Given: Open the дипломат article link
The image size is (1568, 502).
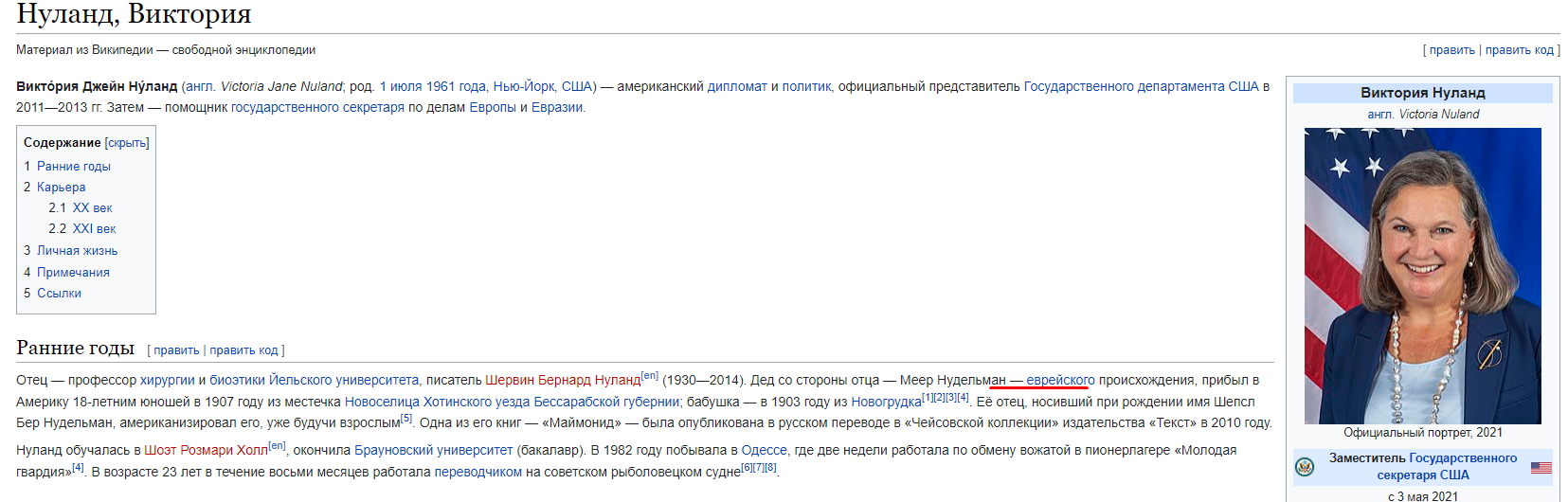Looking at the screenshot, I should click(x=737, y=86).
